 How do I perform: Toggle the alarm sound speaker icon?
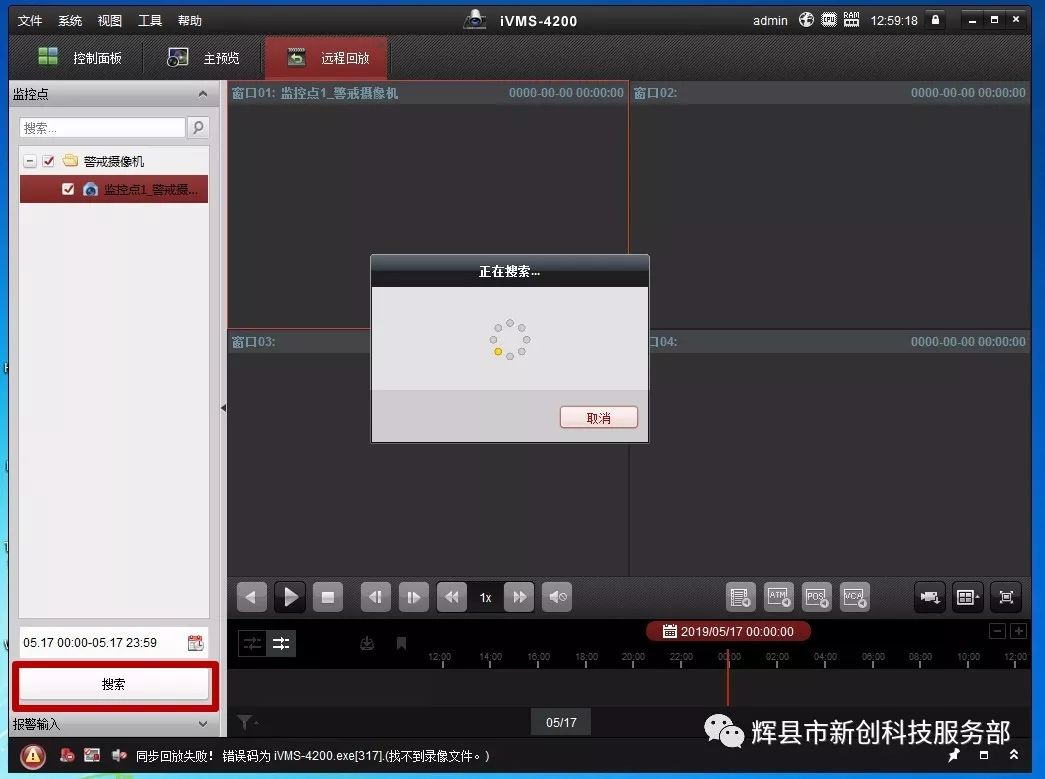(x=119, y=755)
